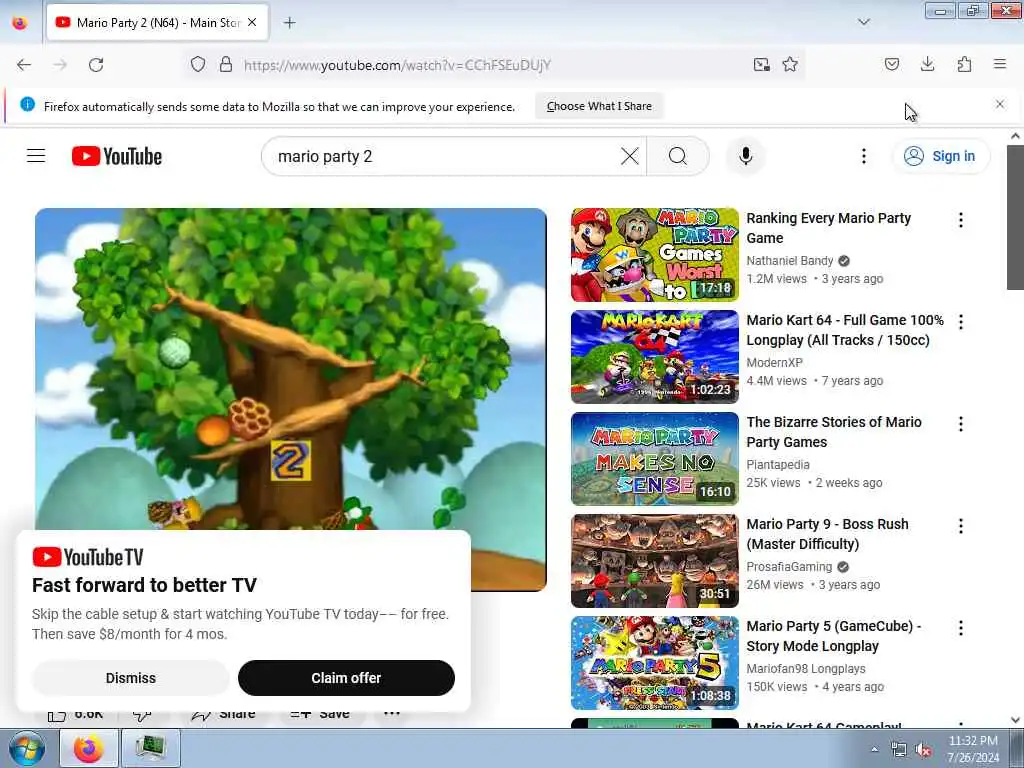Open YouTube settings three-dot menu
Viewport: 1024px width, 768px height.
click(863, 156)
